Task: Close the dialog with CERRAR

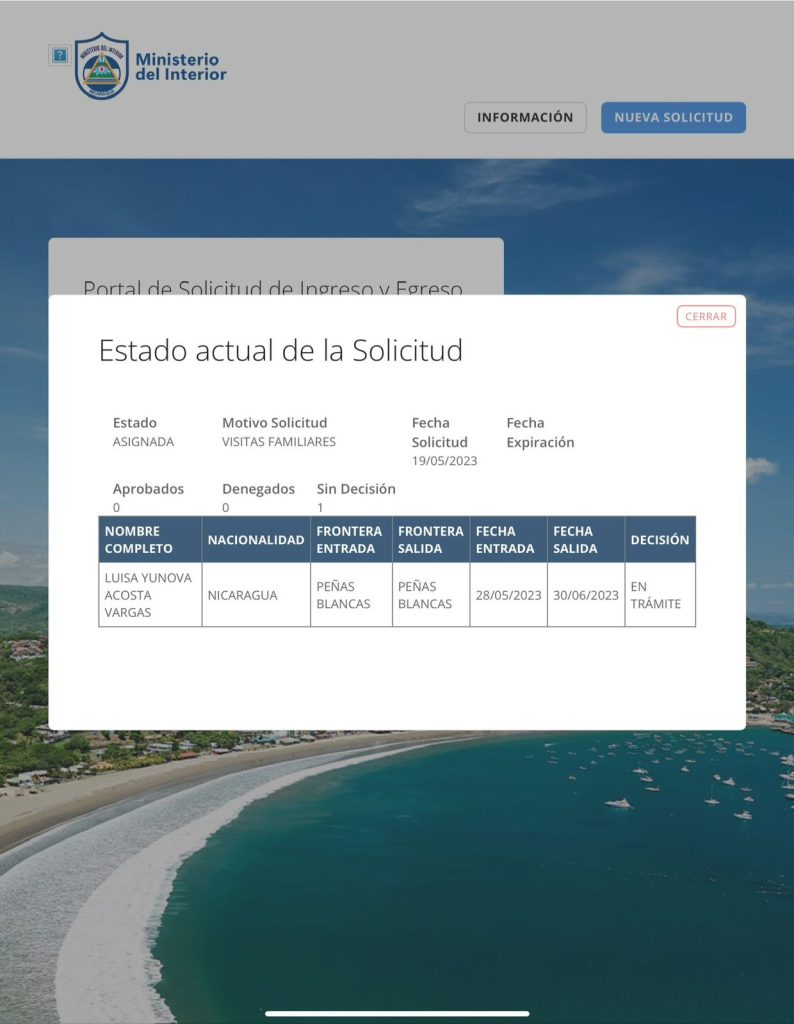Action: click(x=706, y=316)
